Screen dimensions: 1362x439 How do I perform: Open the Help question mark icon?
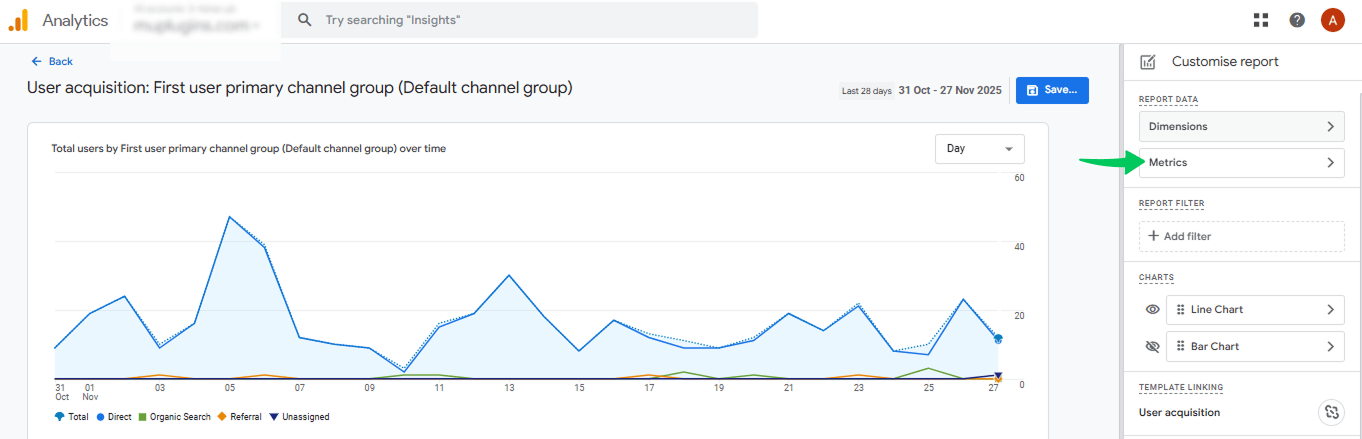click(x=1297, y=20)
